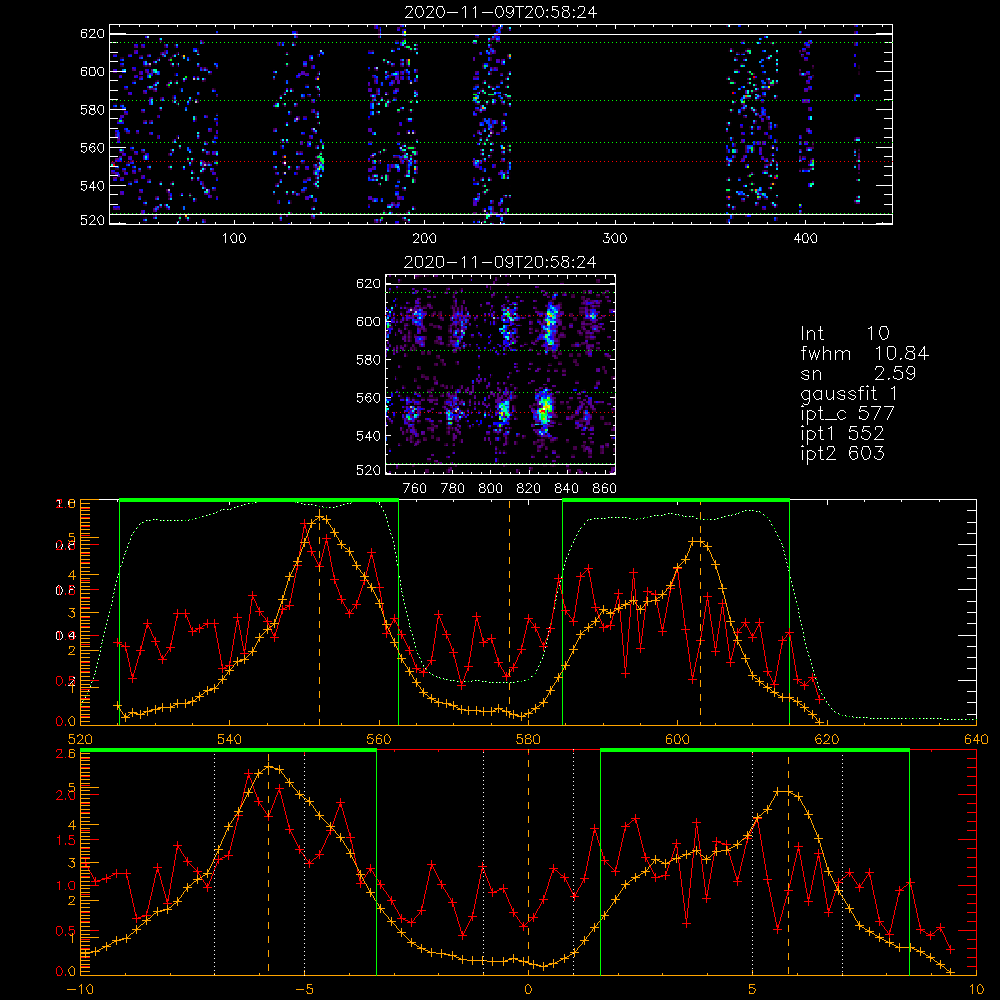Click x-axis label 760 under the middle image
Image resolution: width=1000 pixels, height=1000 pixels.
pos(415,489)
